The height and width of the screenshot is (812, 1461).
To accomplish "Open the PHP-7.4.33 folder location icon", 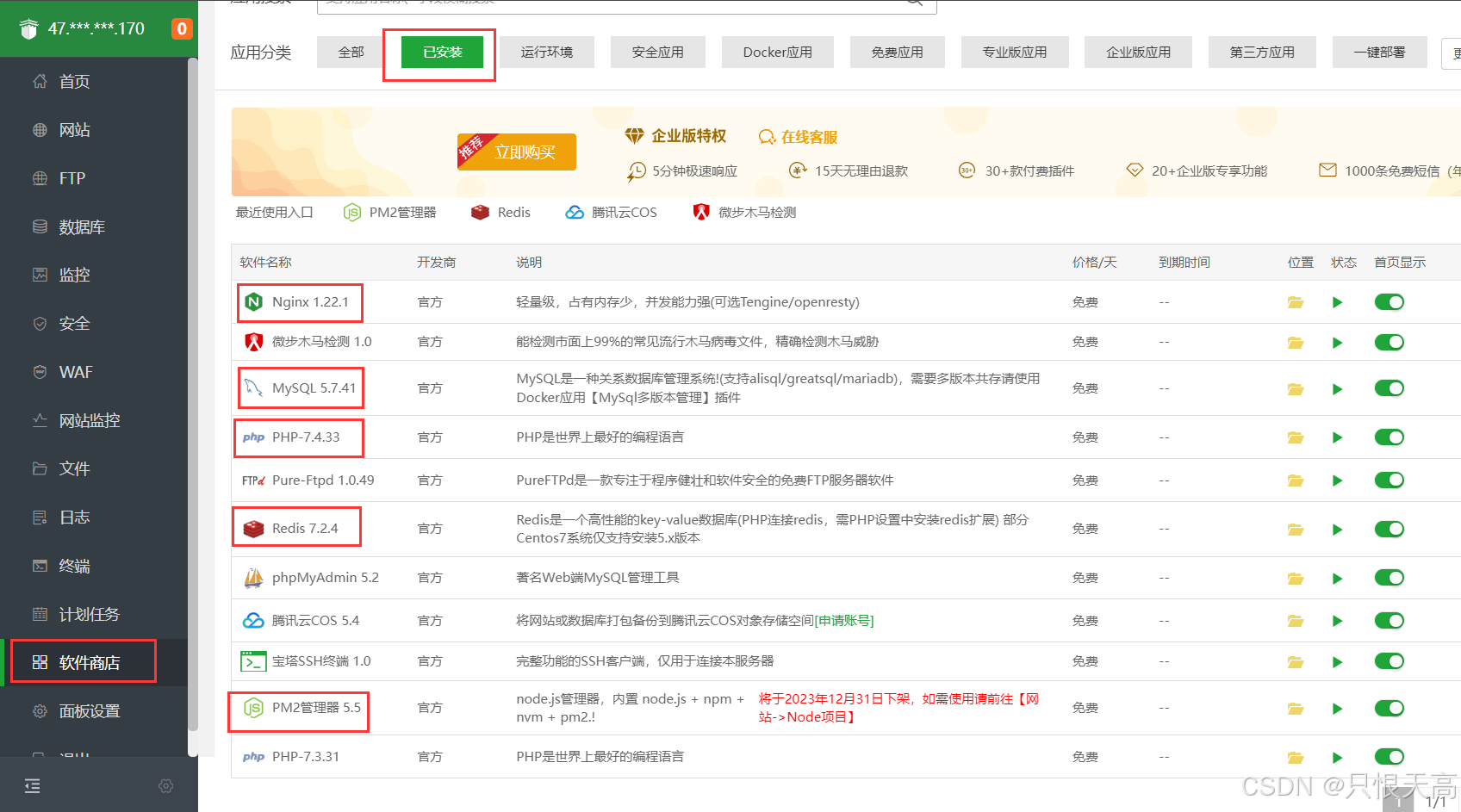I will [x=1296, y=437].
